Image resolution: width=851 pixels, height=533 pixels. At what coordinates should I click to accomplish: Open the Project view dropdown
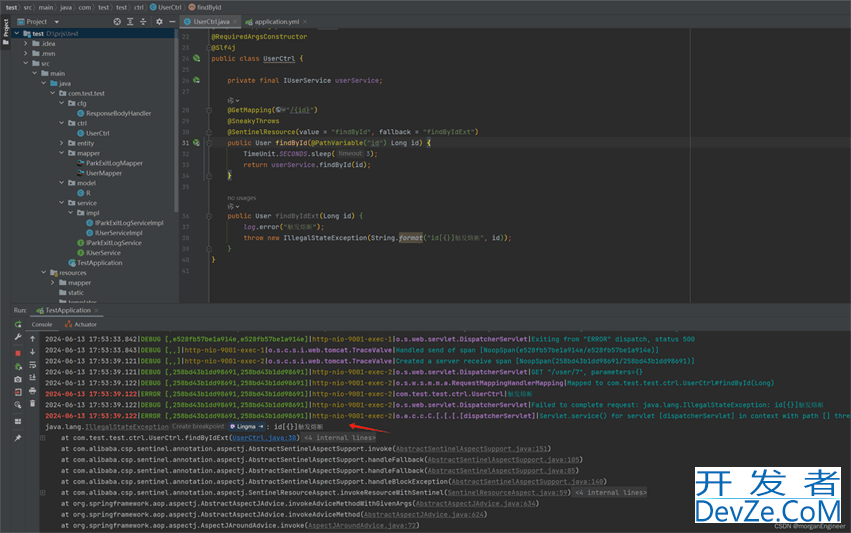coord(56,22)
